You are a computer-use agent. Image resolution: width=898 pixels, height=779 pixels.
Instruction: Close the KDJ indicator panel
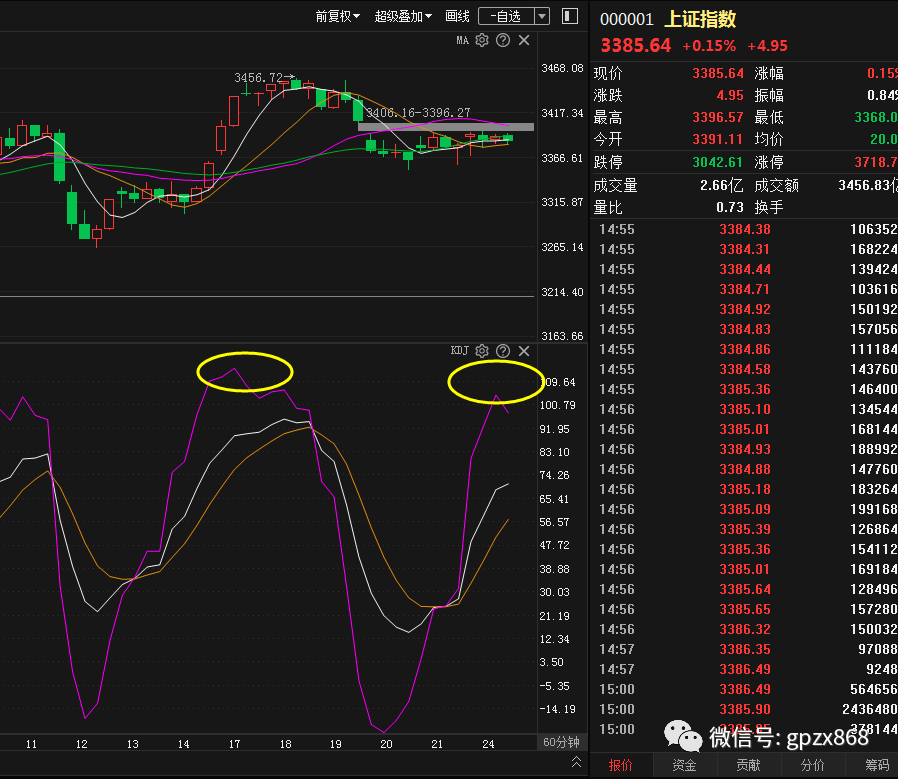click(524, 351)
